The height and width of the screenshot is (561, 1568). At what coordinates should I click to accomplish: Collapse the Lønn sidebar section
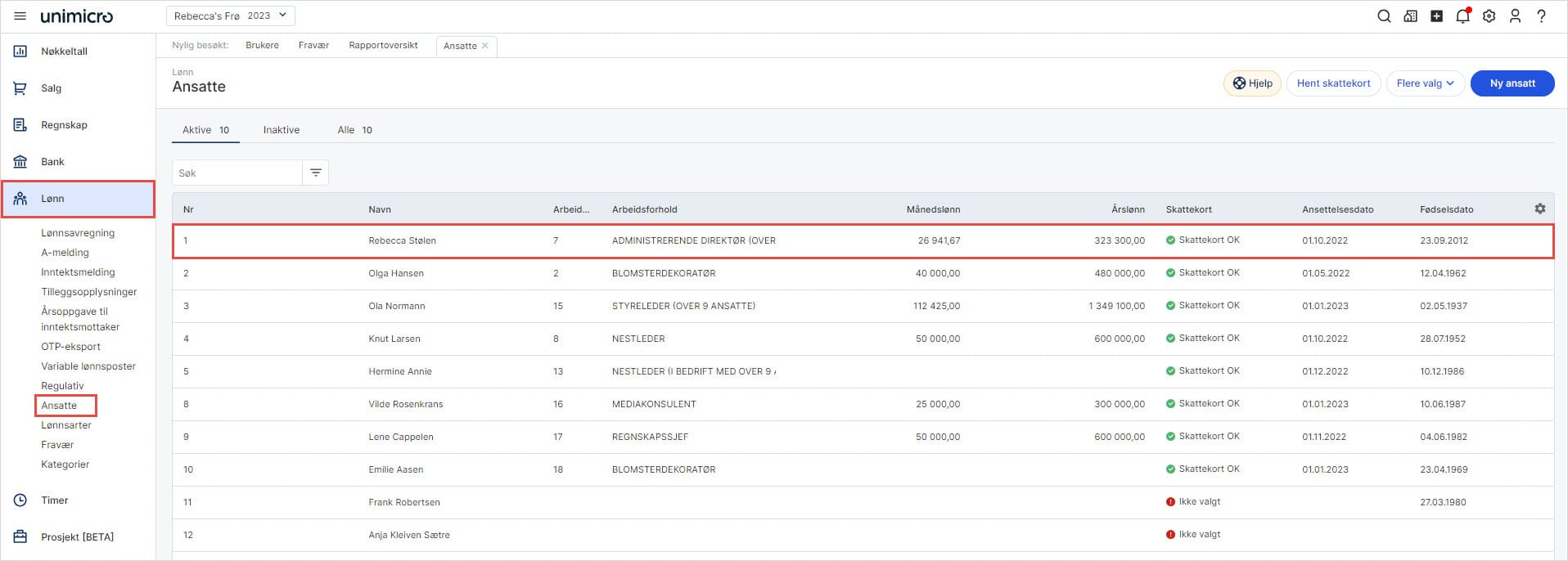(78, 199)
